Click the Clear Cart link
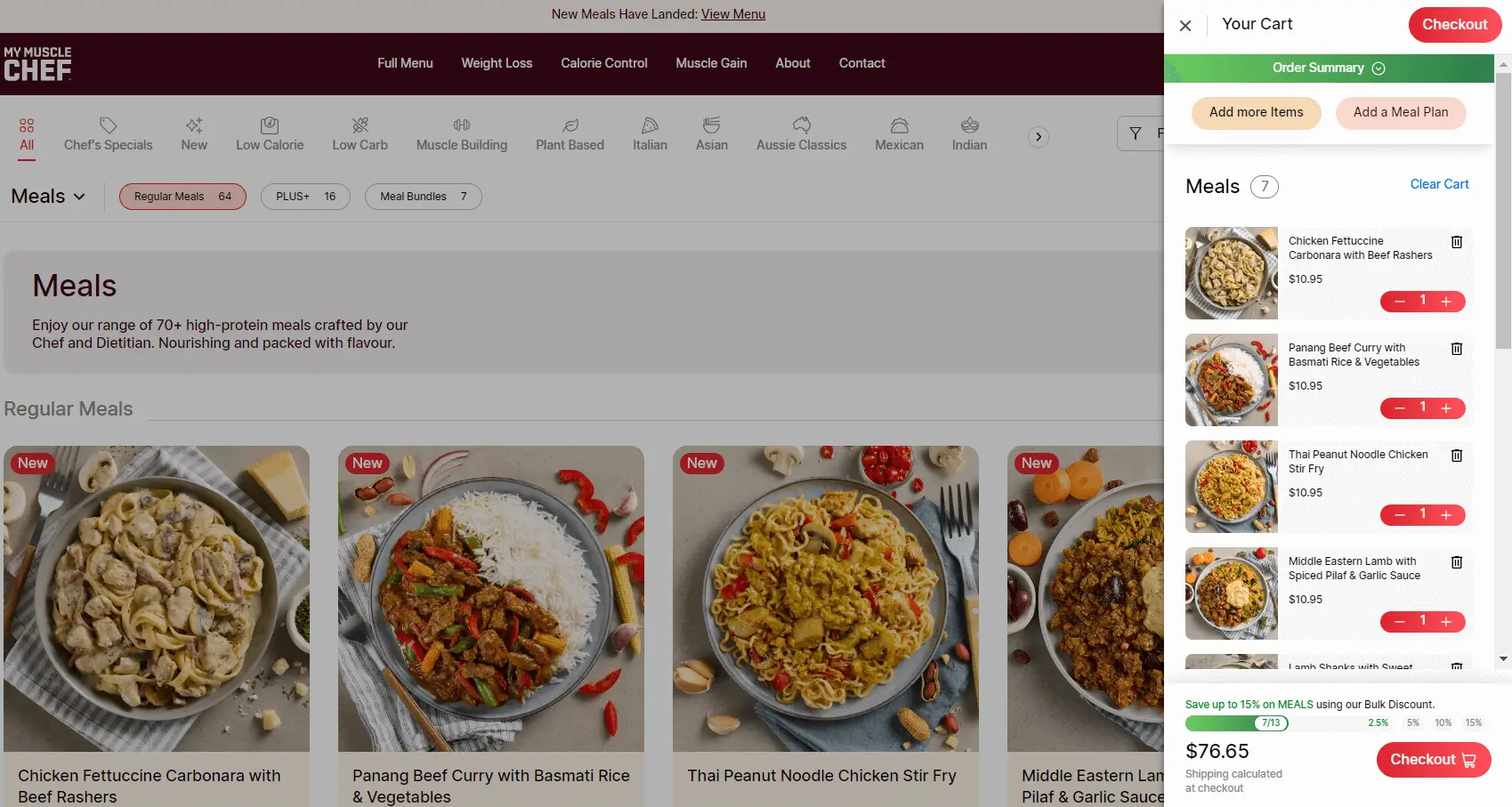1512x807 pixels. click(1439, 184)
